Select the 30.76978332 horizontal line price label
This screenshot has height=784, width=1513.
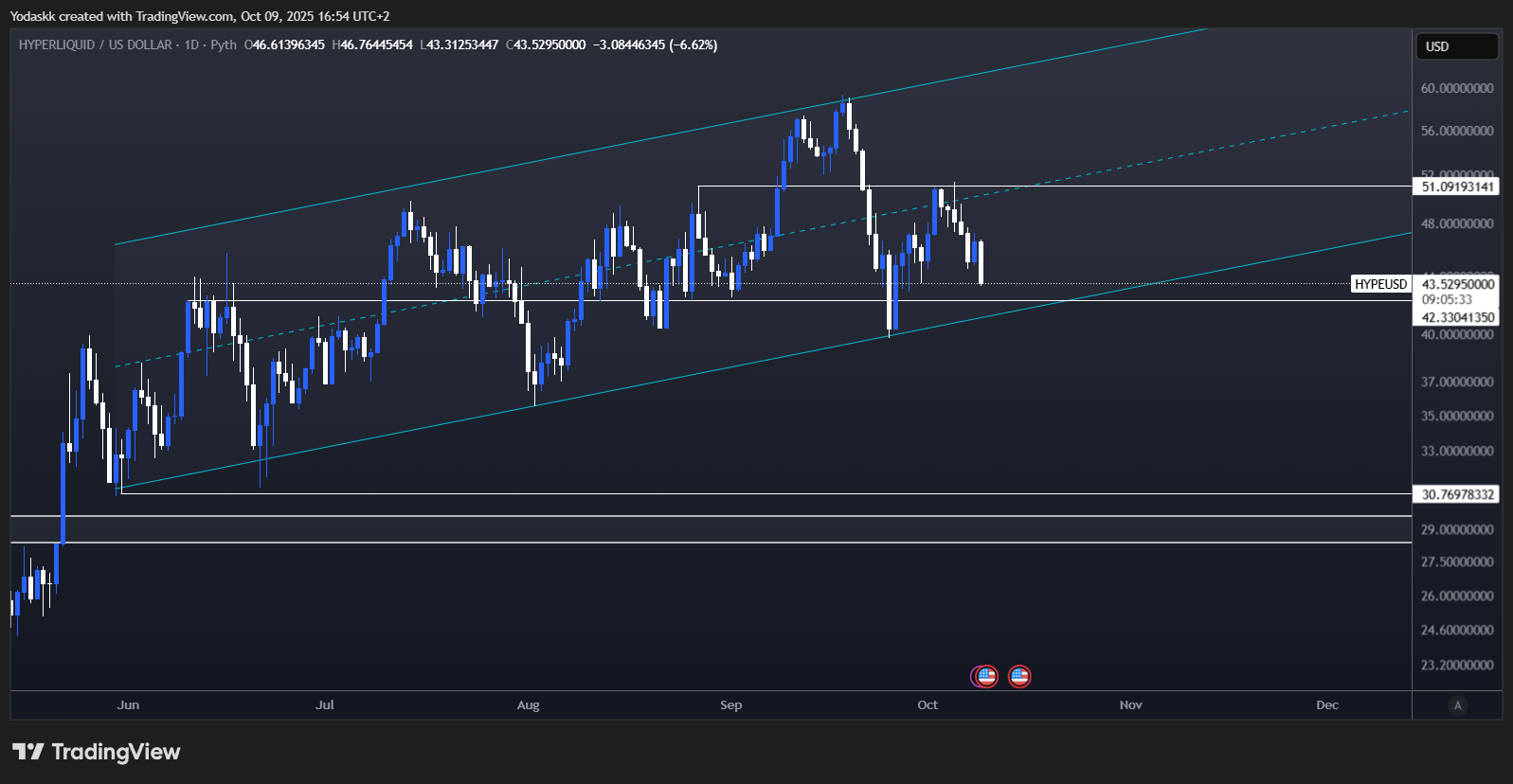coord(1457,494)
